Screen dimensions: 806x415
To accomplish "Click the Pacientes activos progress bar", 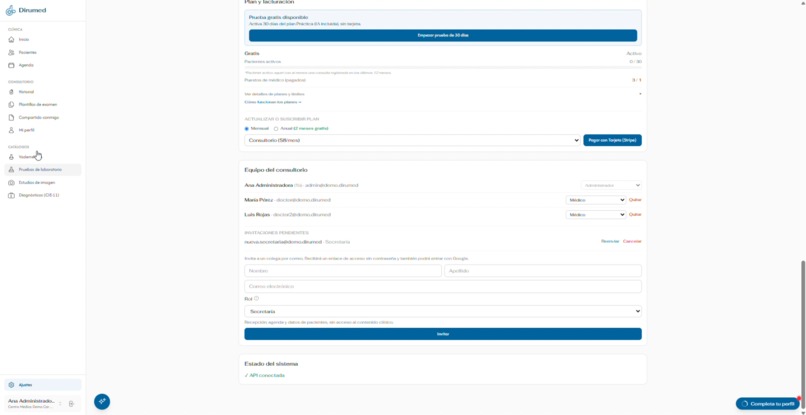I will 443,67.
